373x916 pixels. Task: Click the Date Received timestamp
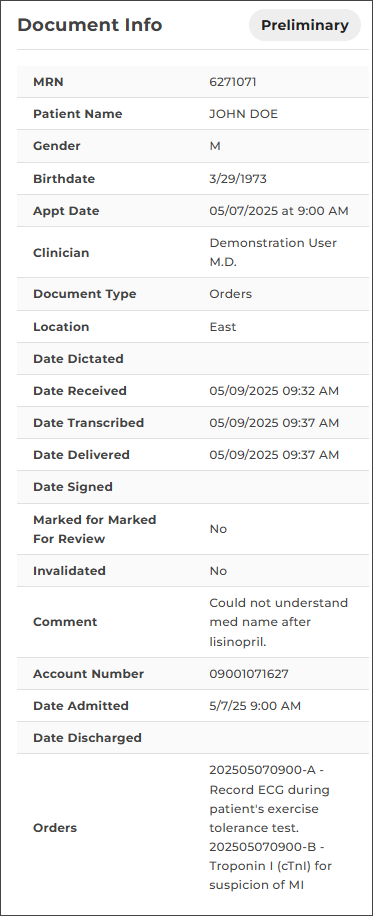coord(274,391)
